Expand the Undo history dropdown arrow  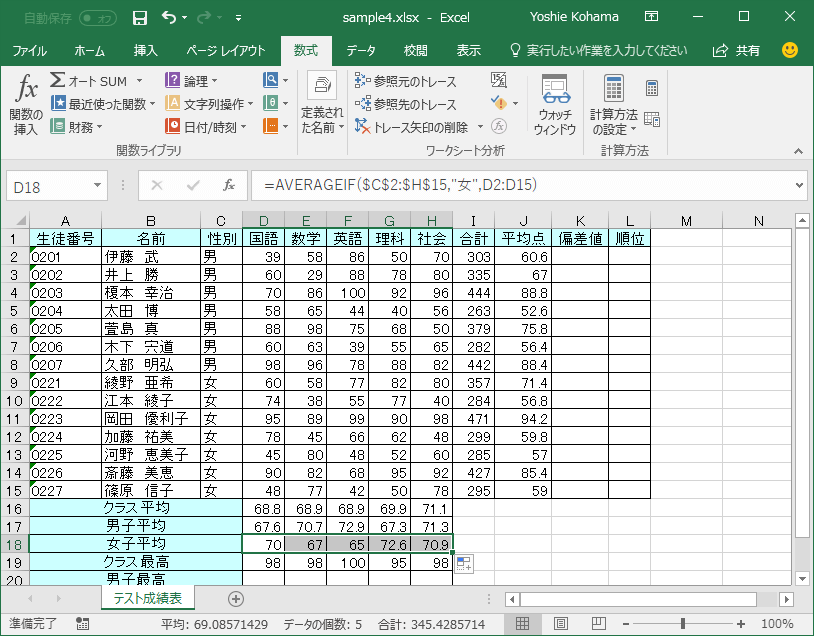coord(184,18)
